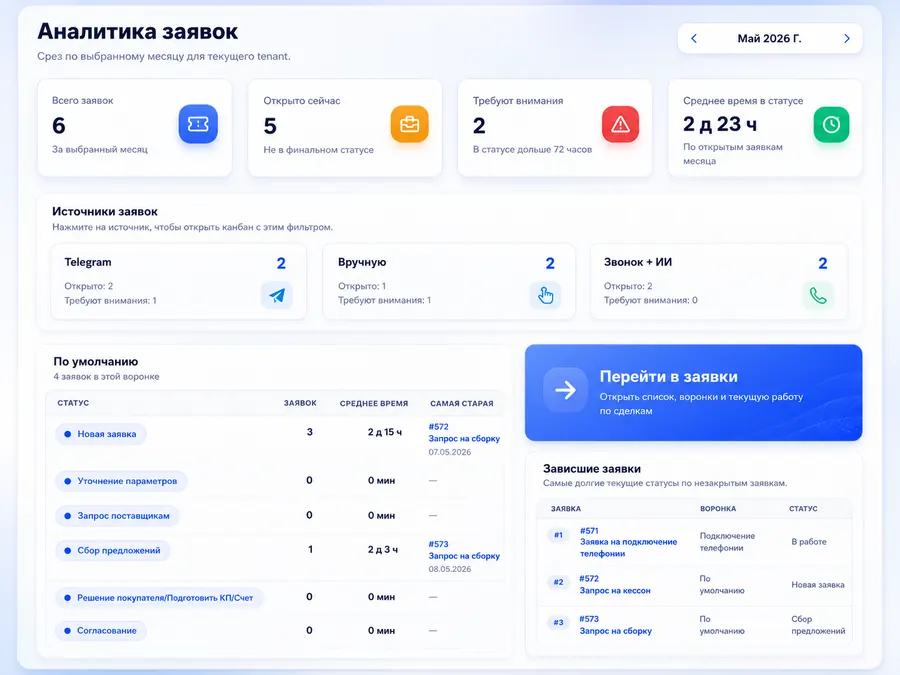The height and width of the screenshot is (675, 900).
Task: Click the САМАЯ СТАРАЯ column header
Action: [461, 404]
